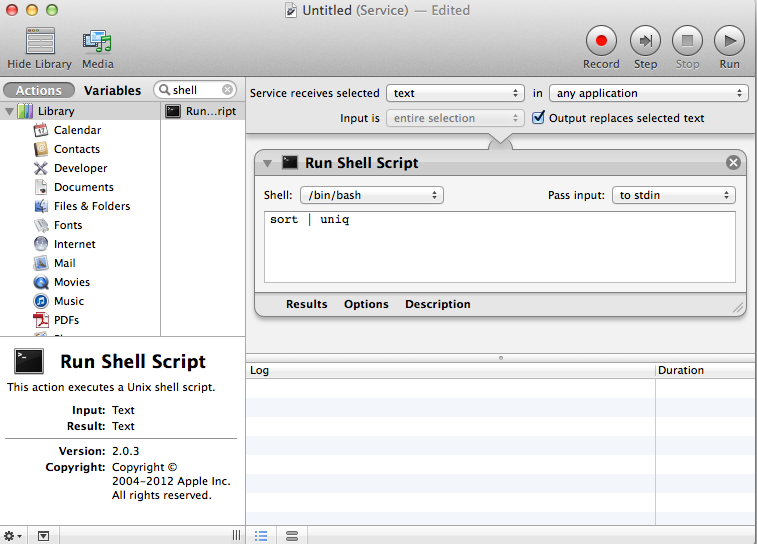
Task: Click the Duration column header
Action: point(705,370)
